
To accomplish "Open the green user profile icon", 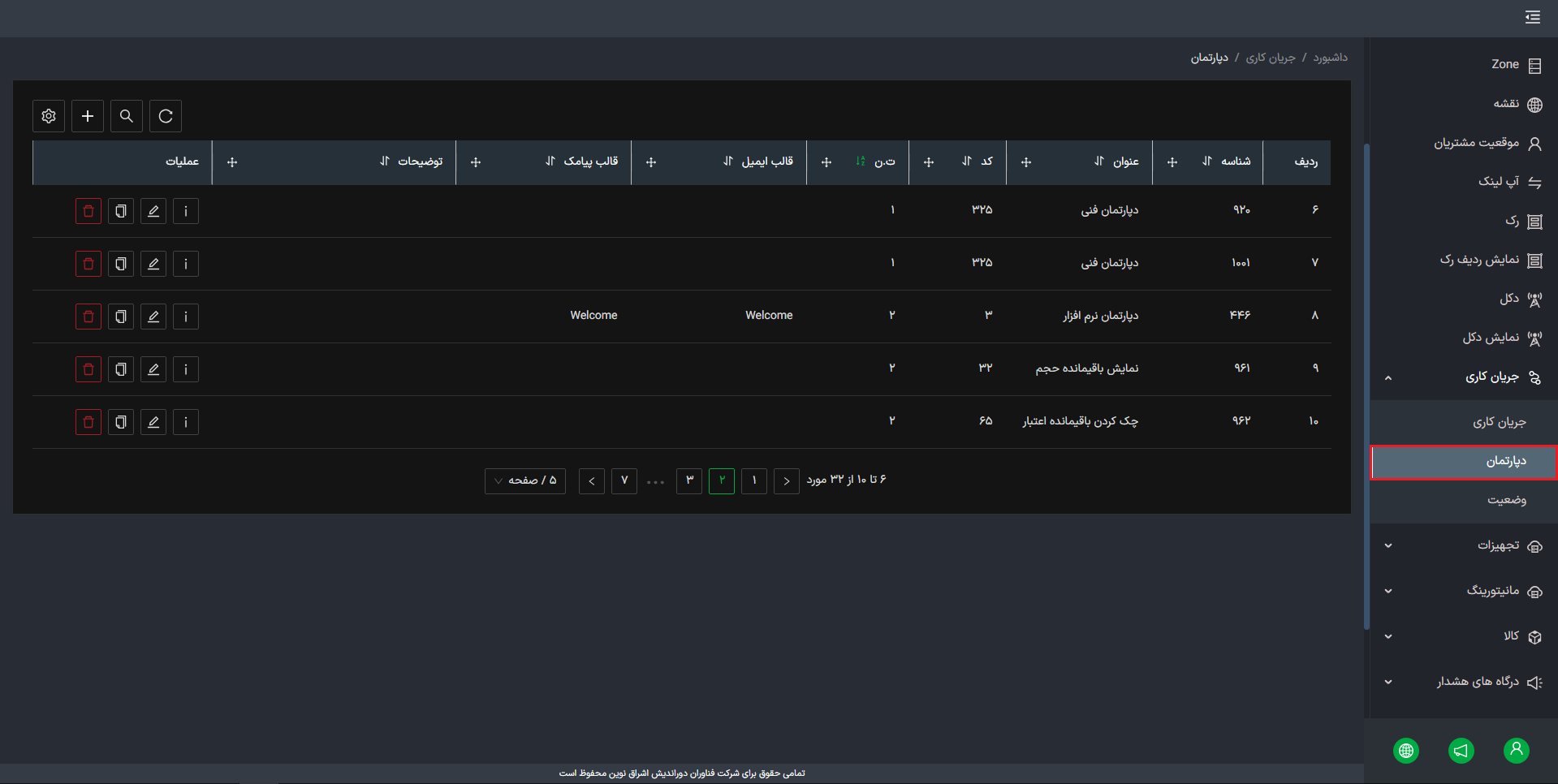I will pyautogui.click(x=1517, y=751).
